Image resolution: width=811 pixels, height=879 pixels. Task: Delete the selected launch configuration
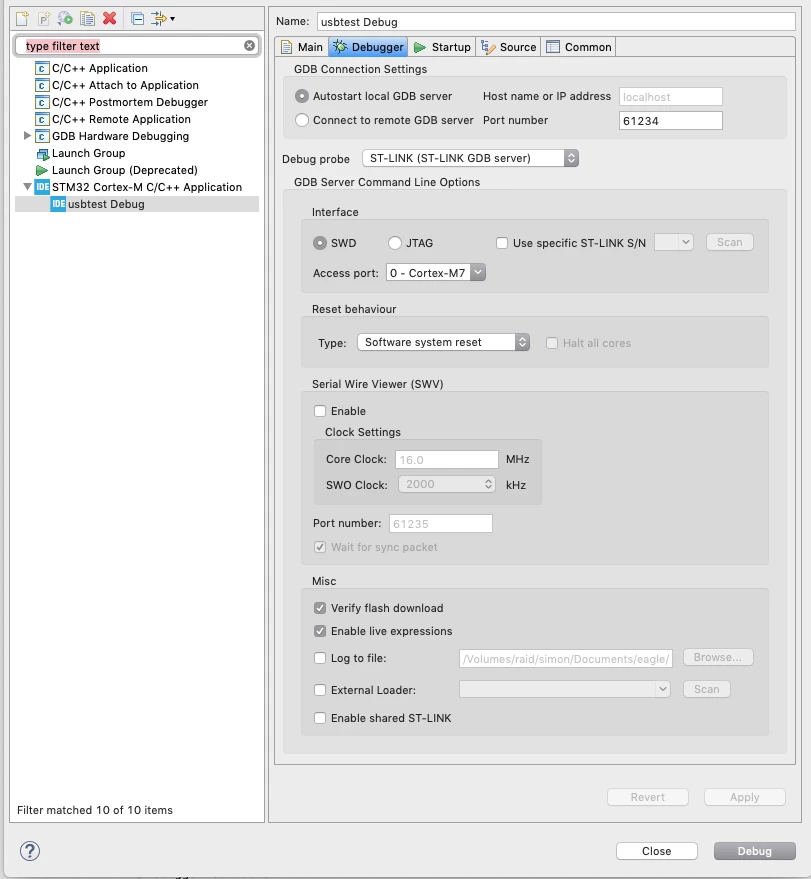point(110,18)
